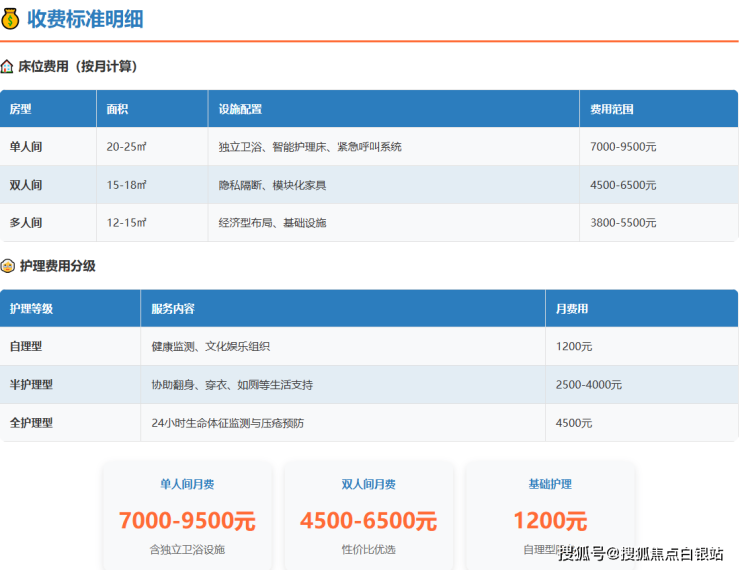The width and height of the screenshot is (740, 570).
Task: Click the 设施配置 column header
Action: 240,109
